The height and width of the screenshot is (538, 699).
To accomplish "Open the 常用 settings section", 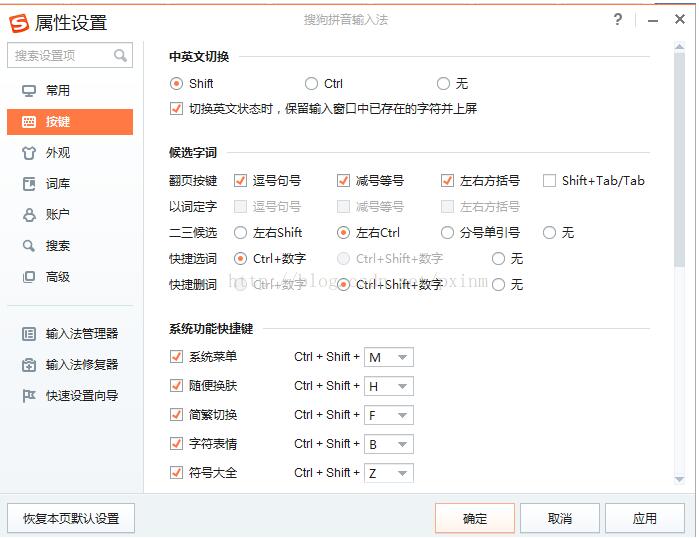I will pos(70,90).
